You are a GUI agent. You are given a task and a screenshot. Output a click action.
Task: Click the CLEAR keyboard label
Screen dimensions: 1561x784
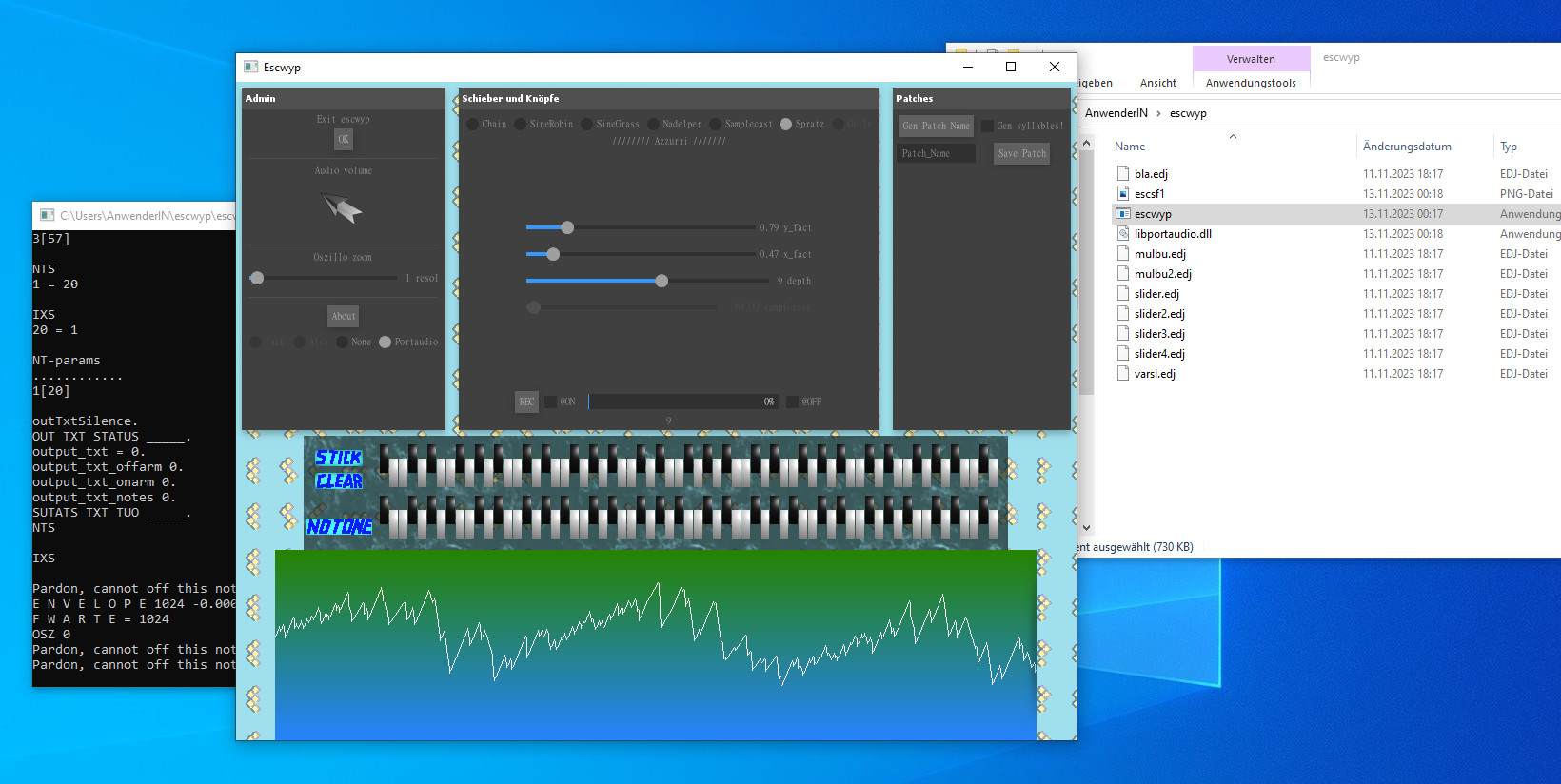tap(339, 481)
